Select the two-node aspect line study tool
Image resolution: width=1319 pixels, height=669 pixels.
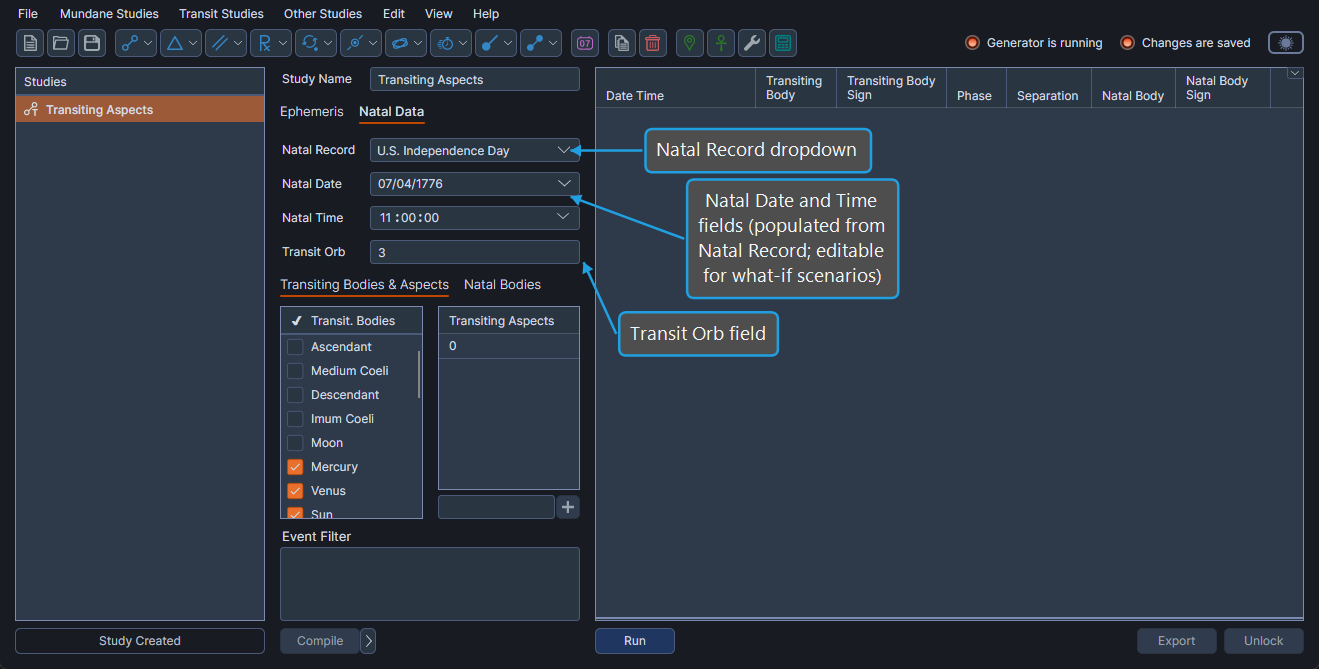(136, 43)
